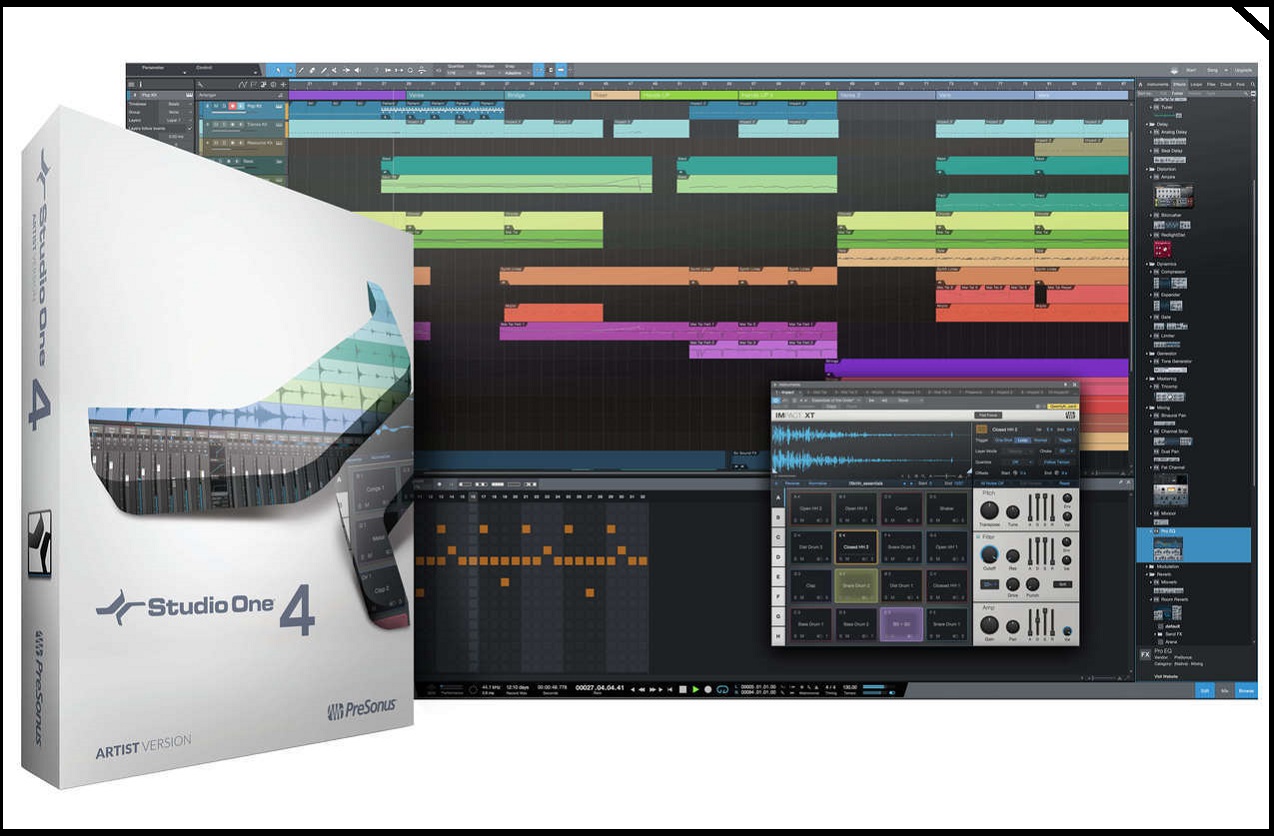Click the Cutoff knob in the Filter section
This screenshot has width=1274, height=836.
989,554
